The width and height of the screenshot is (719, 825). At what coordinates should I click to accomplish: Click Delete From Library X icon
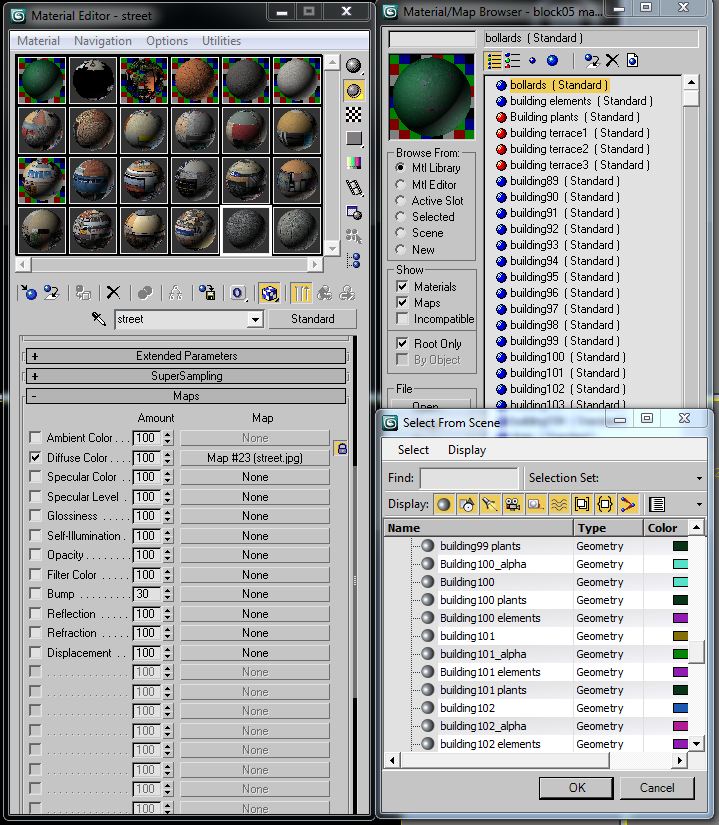click(612, 61)
